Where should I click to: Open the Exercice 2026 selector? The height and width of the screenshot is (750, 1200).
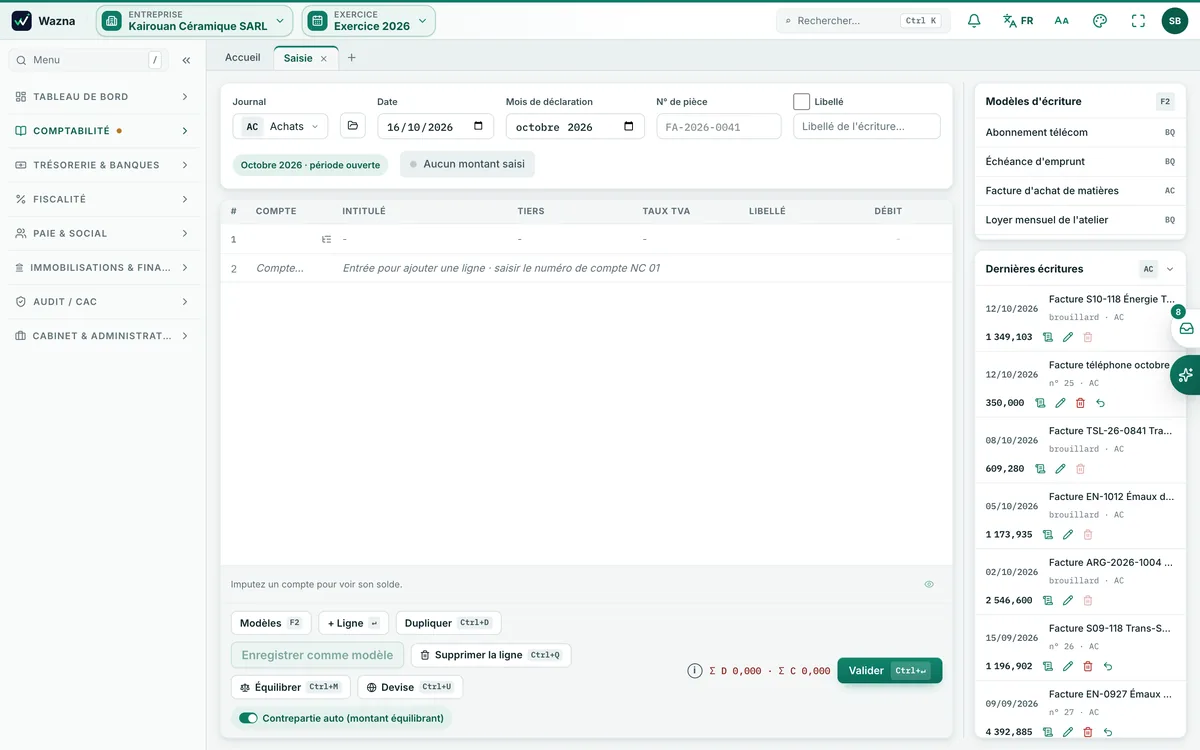368,21
